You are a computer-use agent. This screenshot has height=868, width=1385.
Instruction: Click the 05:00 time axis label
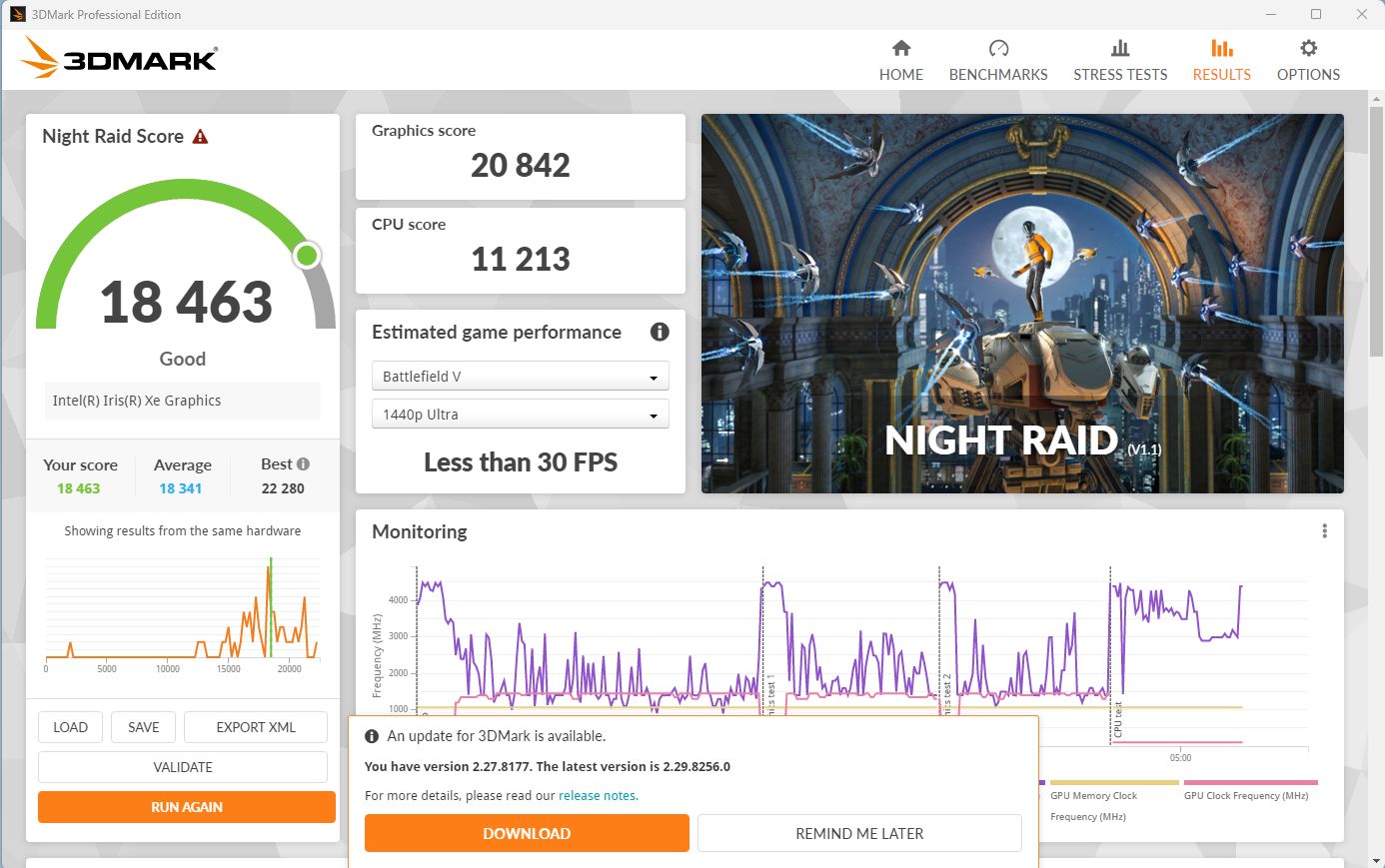tap(1180, 758)
